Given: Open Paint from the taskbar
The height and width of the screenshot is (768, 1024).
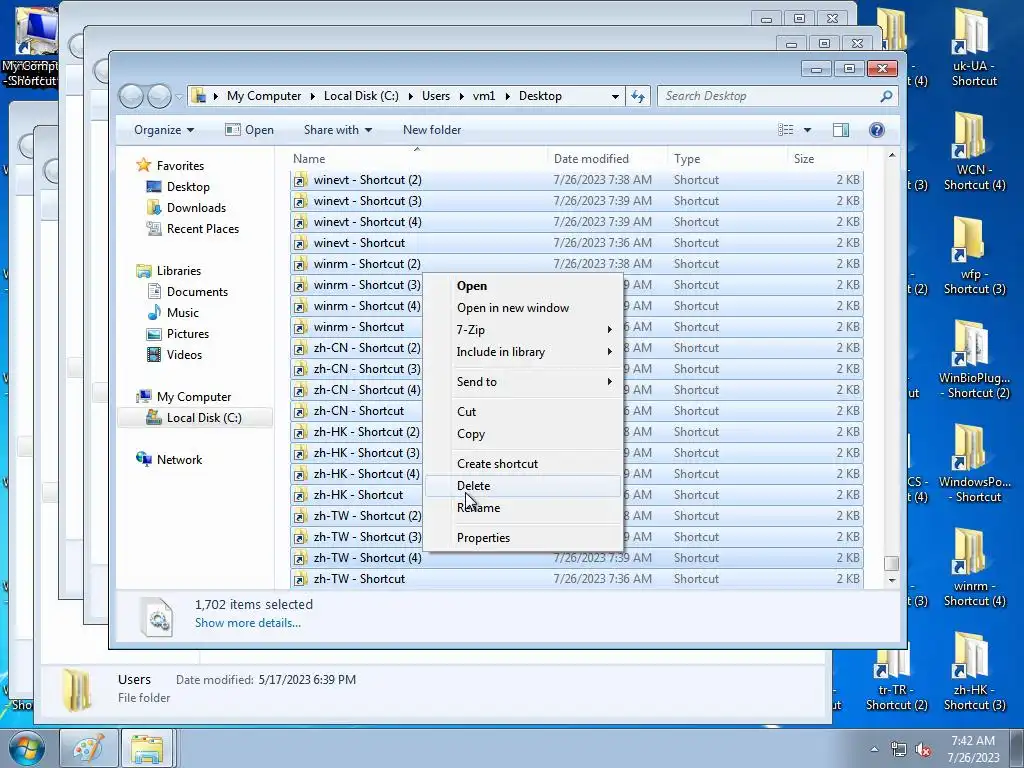Looking at the screenshot, I should pos(89,748).
